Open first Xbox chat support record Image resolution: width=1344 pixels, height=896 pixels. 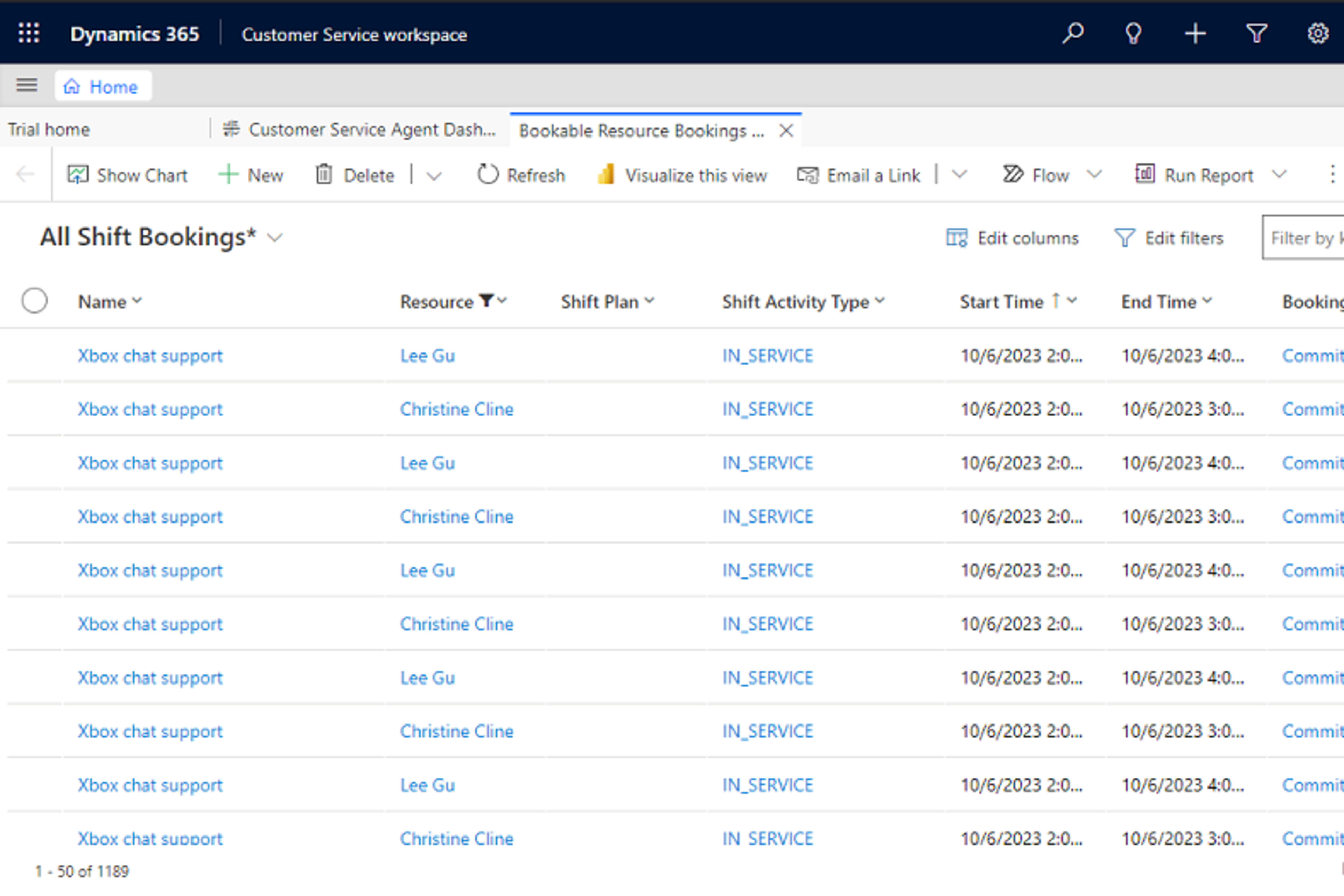coord(150,356)
